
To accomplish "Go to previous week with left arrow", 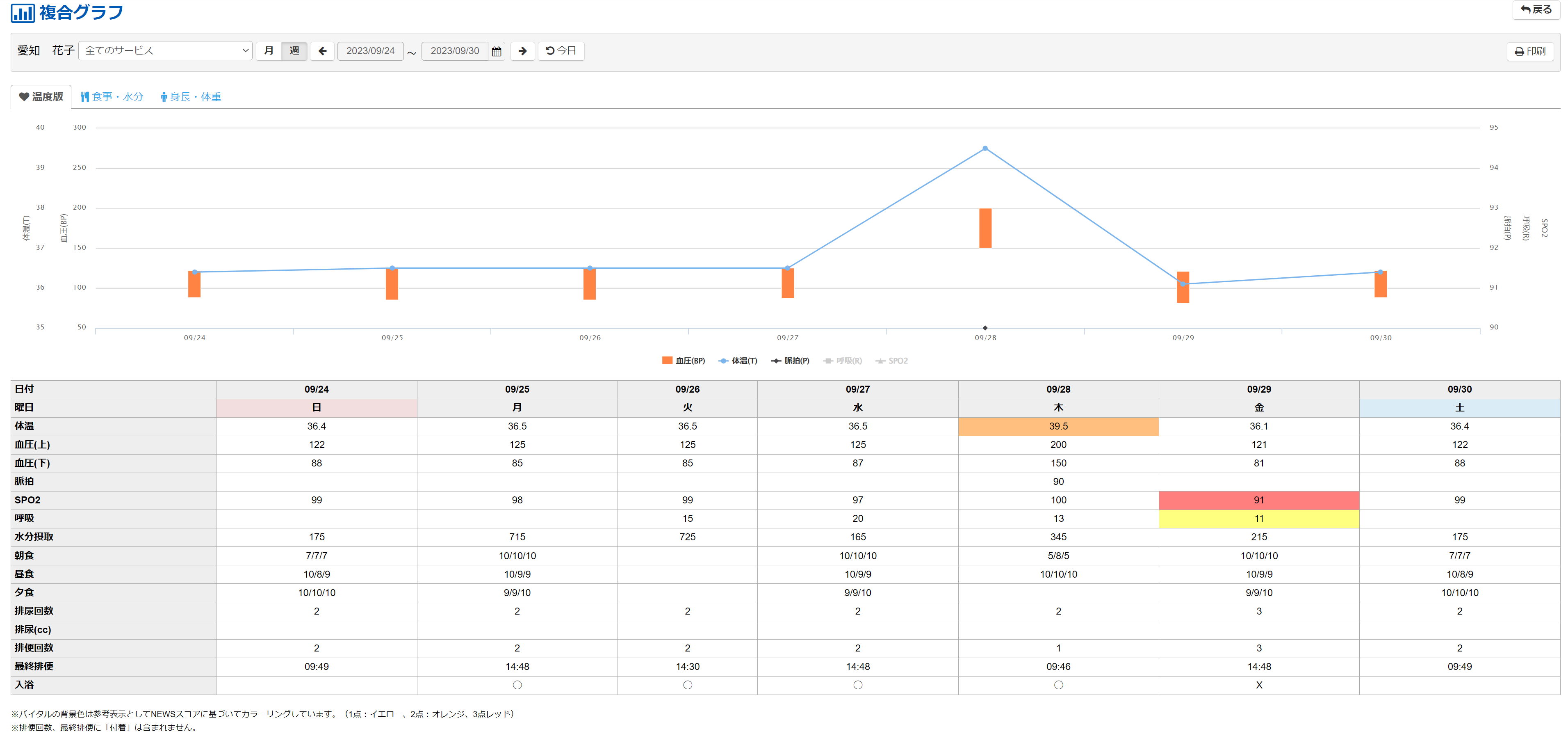I will tap(322, 51).
